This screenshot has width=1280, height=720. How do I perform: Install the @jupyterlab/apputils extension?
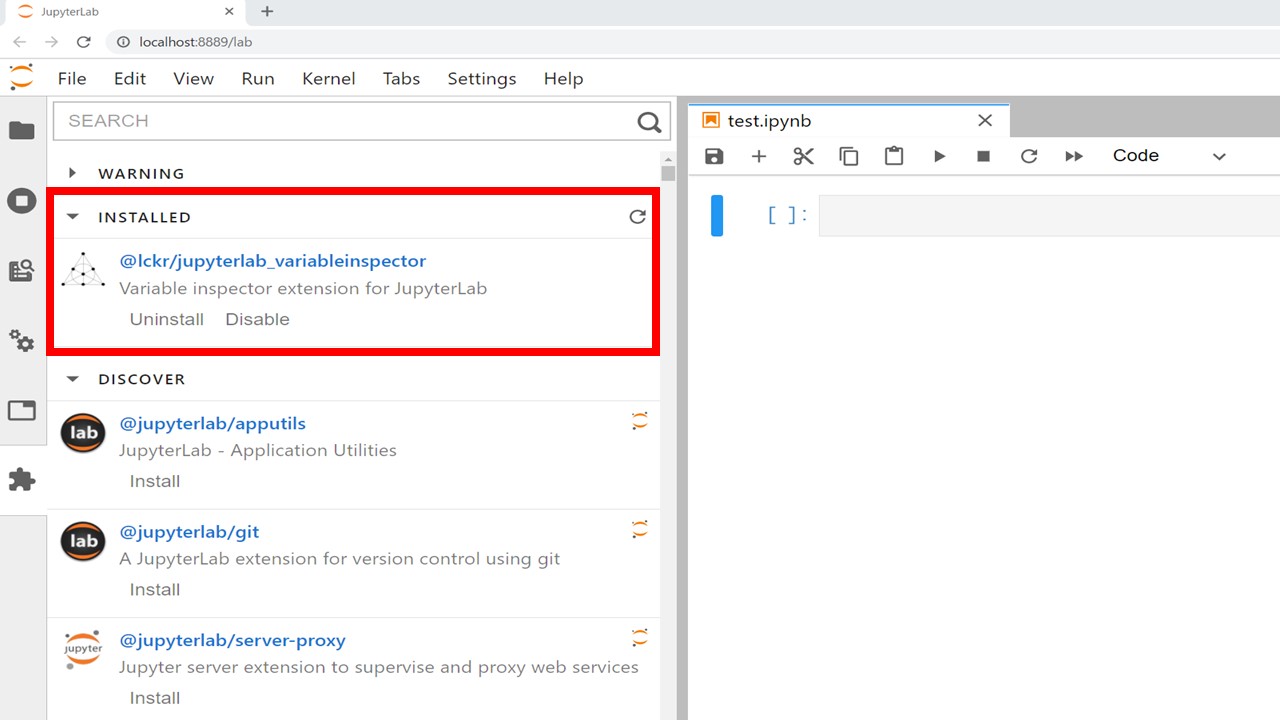click(x=155, y=481)
